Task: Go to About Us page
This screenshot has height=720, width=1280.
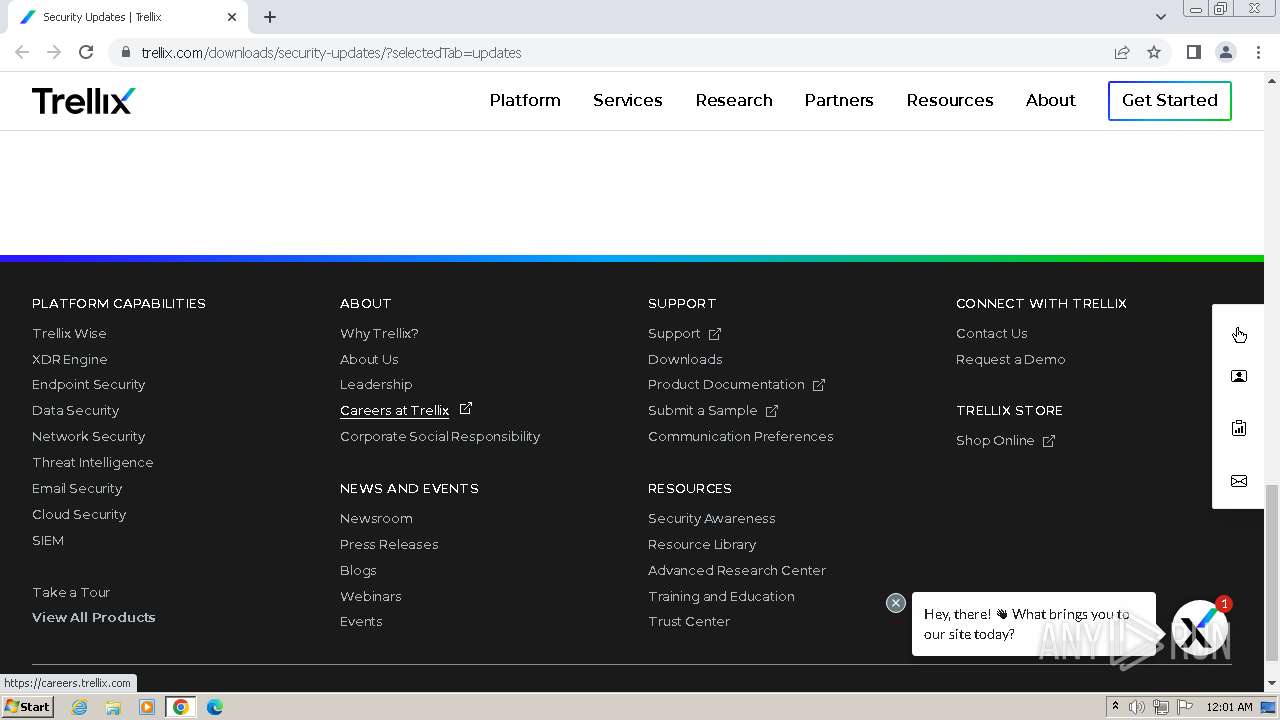Action: pos(369,359)
